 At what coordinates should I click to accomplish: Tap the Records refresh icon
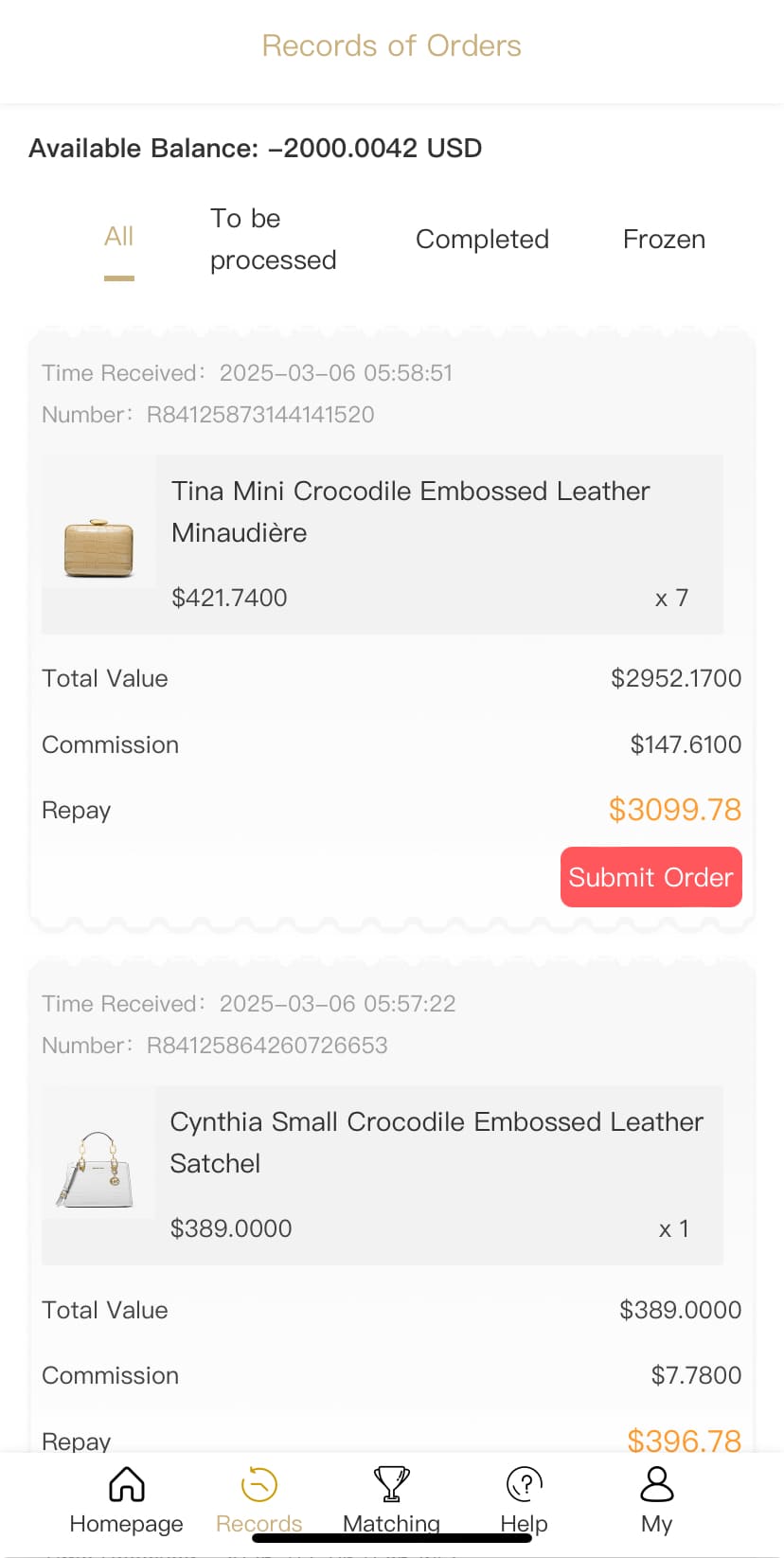coord(258,1485)
